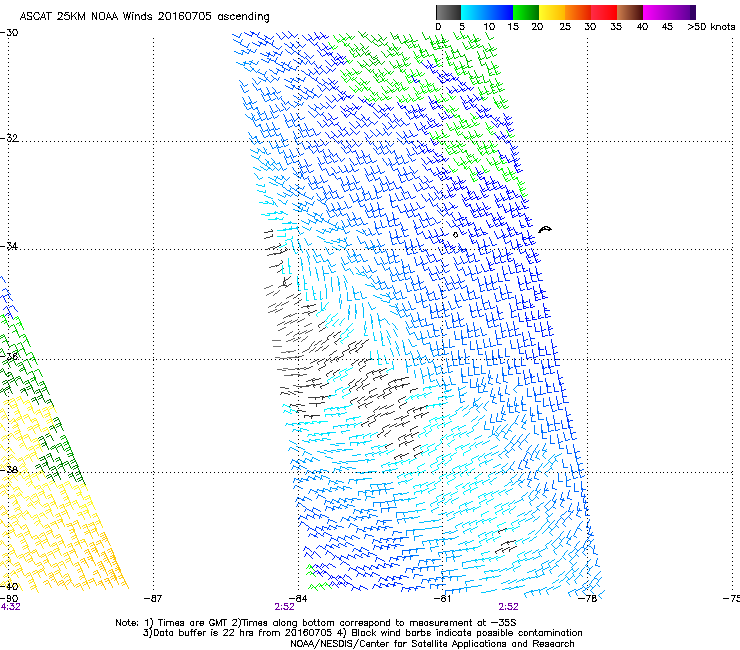Click the purple '4:32' swath time label
Image resolution: width=740 pixels, height=650 pixels.
tap(10, 607)
